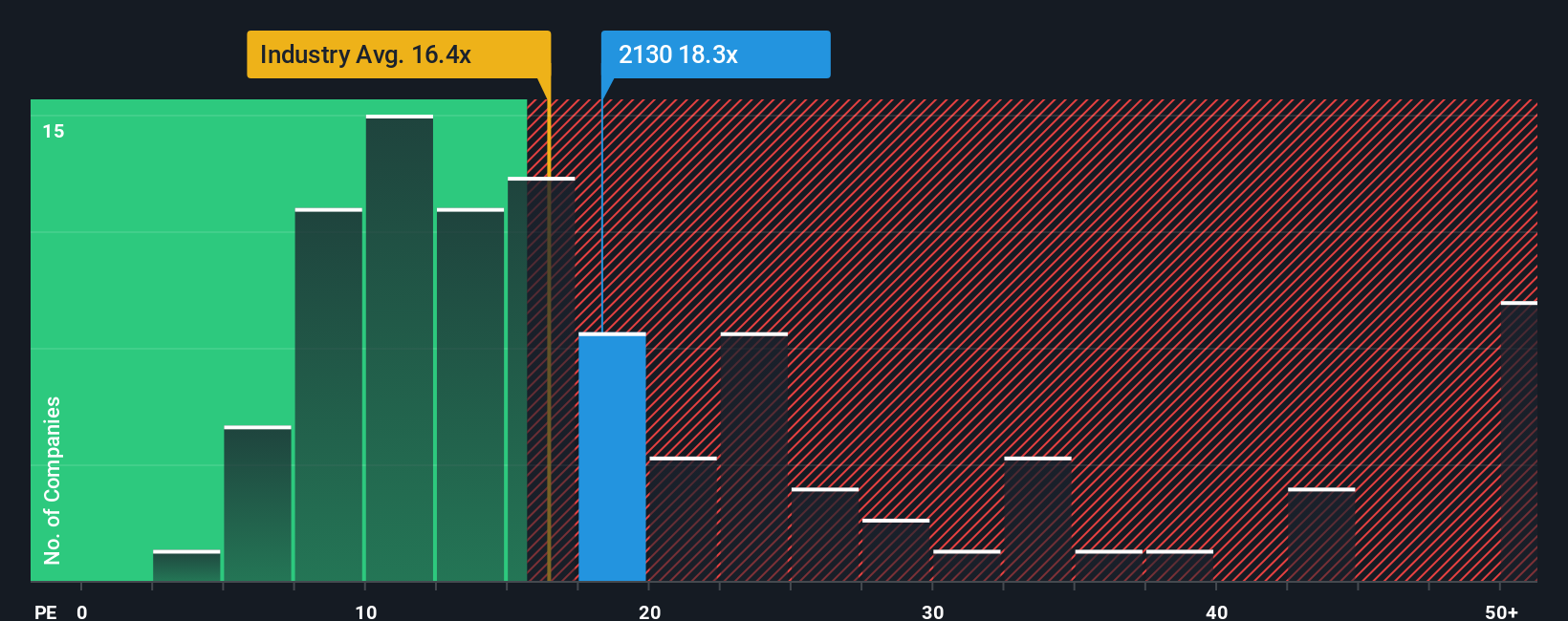Click the 50+ bar at far right
The width and height of the screenshot is (1568, 621).
click(1518, 441)
